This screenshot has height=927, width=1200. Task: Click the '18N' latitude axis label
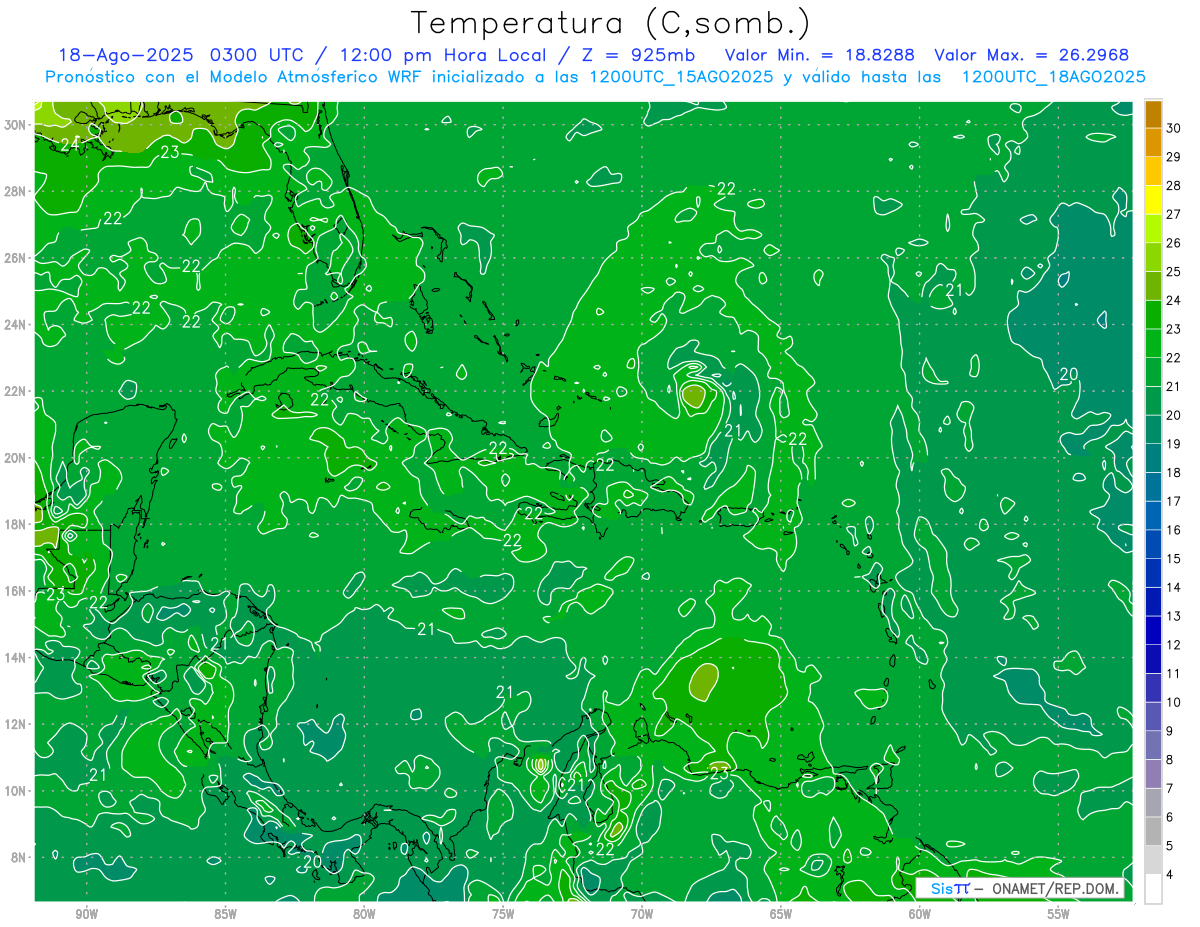tap(16, 524)
